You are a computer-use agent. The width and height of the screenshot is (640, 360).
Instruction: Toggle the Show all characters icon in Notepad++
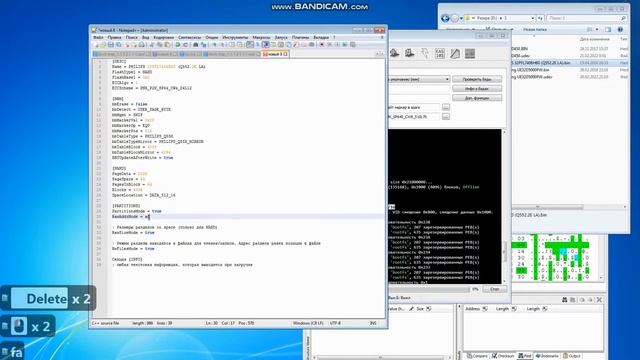point(258,44)
